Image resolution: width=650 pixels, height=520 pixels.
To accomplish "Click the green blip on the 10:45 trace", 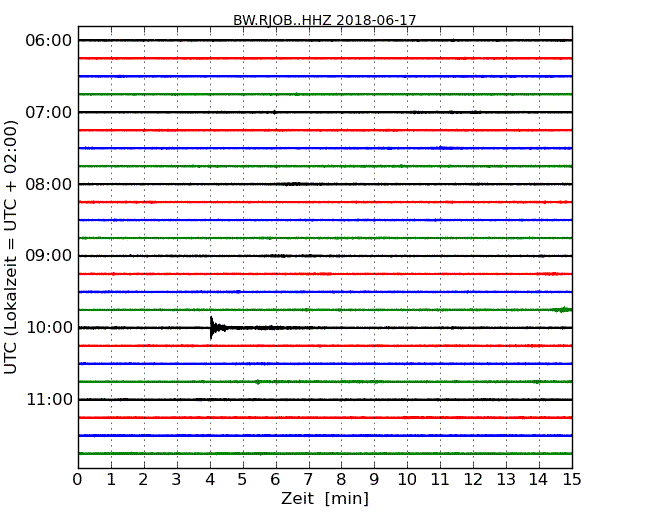I will pos(257,381).
